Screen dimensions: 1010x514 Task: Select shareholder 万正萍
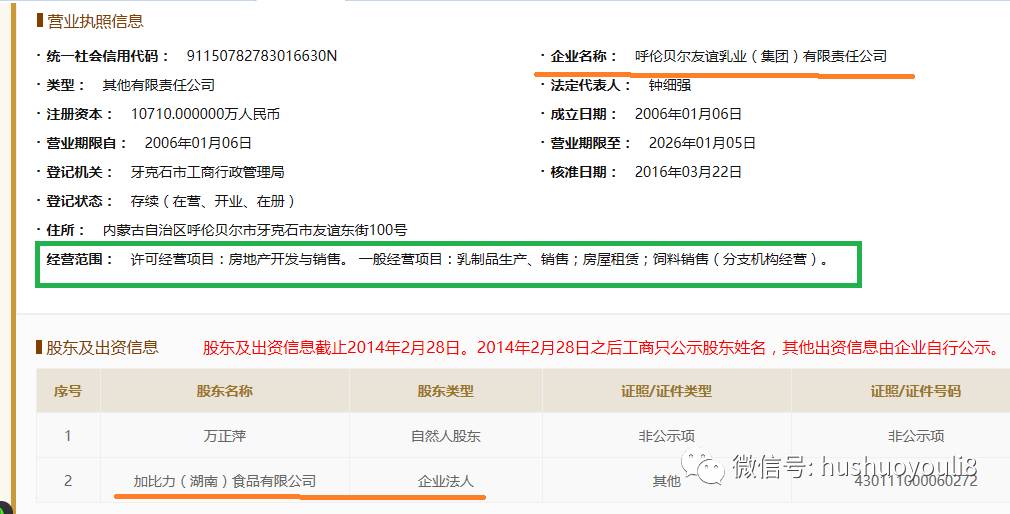[x=225, y=436]
